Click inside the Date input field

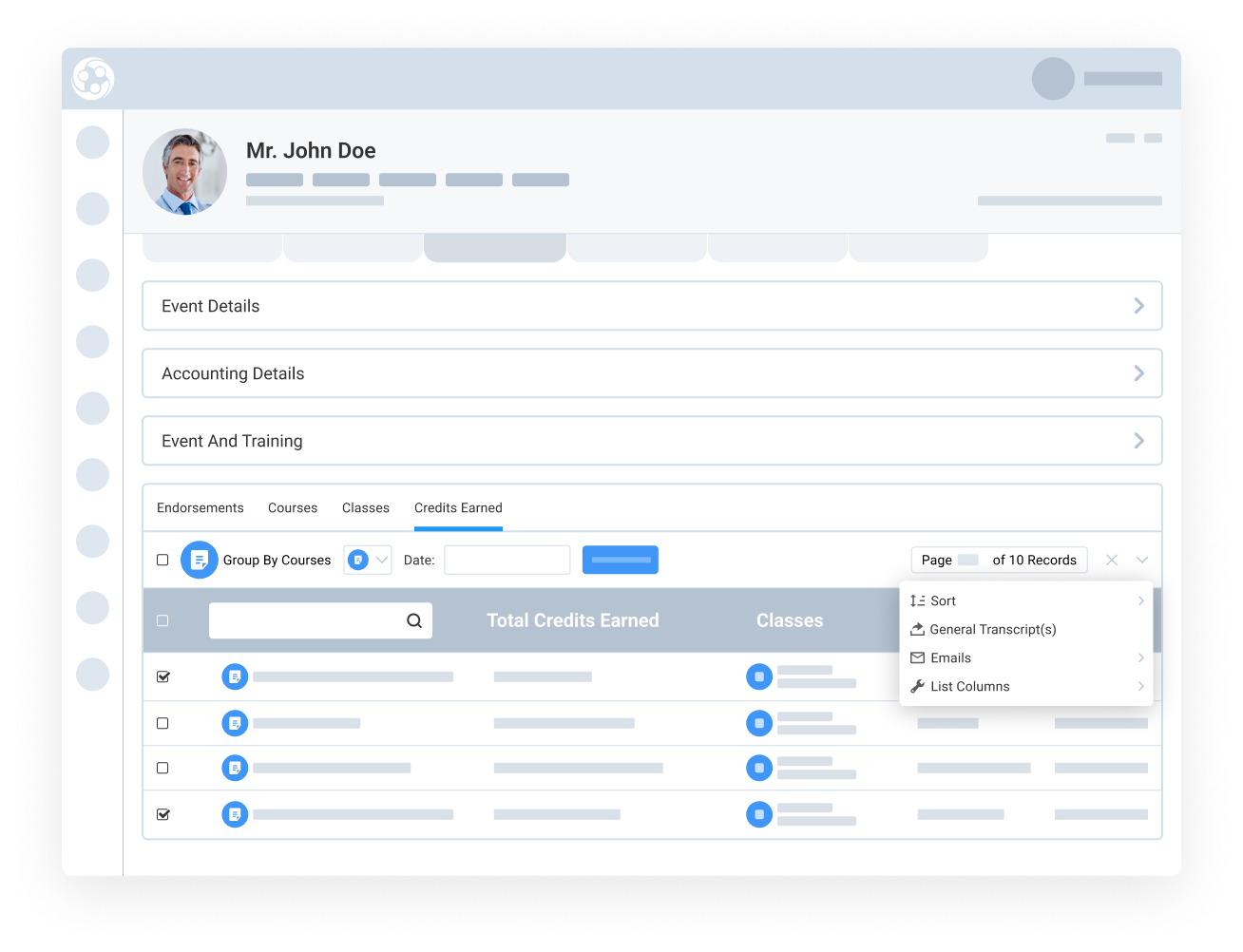tap(507, 560)
